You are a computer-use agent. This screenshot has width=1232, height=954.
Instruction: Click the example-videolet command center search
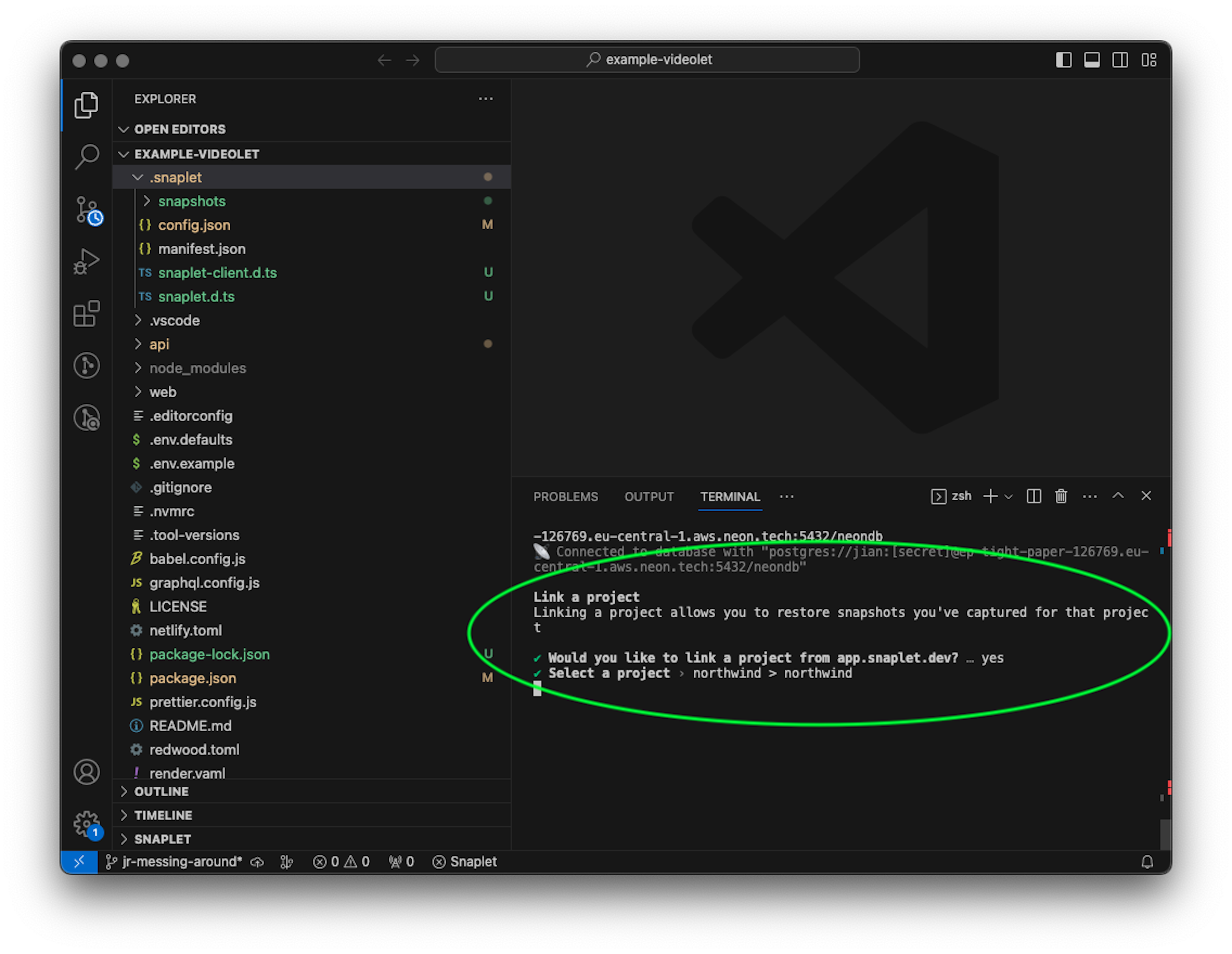click(x=647, y=59)
